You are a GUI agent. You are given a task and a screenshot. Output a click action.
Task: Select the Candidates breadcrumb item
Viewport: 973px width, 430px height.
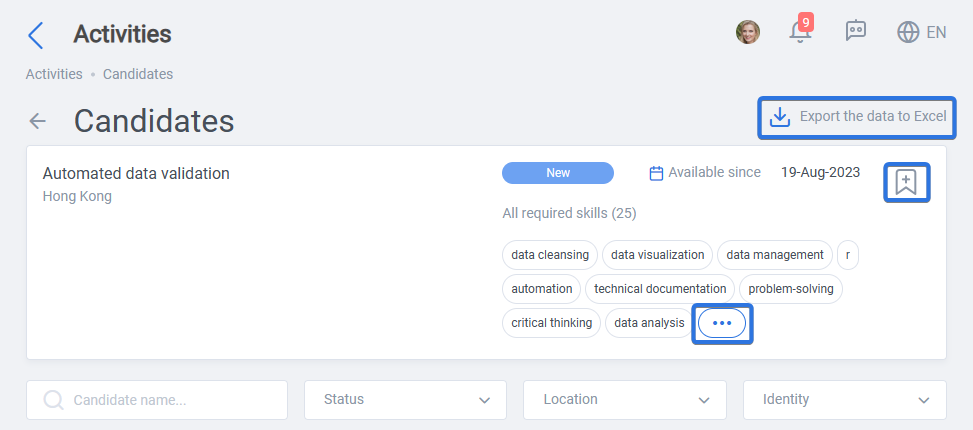(x=138, y=74)
